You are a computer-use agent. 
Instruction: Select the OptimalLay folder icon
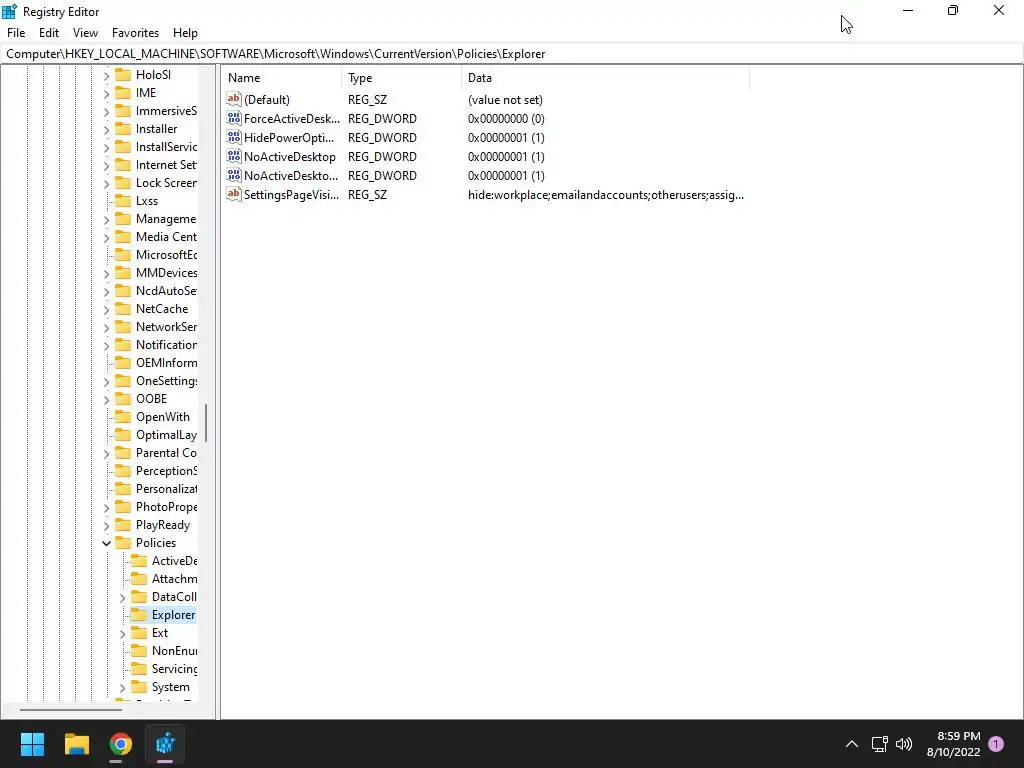point(123,434)
